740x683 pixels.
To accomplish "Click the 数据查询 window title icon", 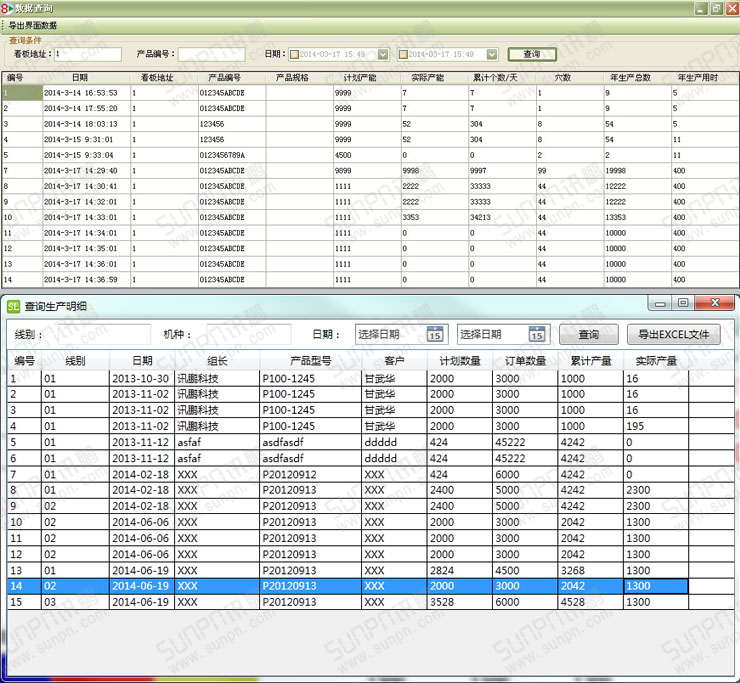I will point(7,8).
